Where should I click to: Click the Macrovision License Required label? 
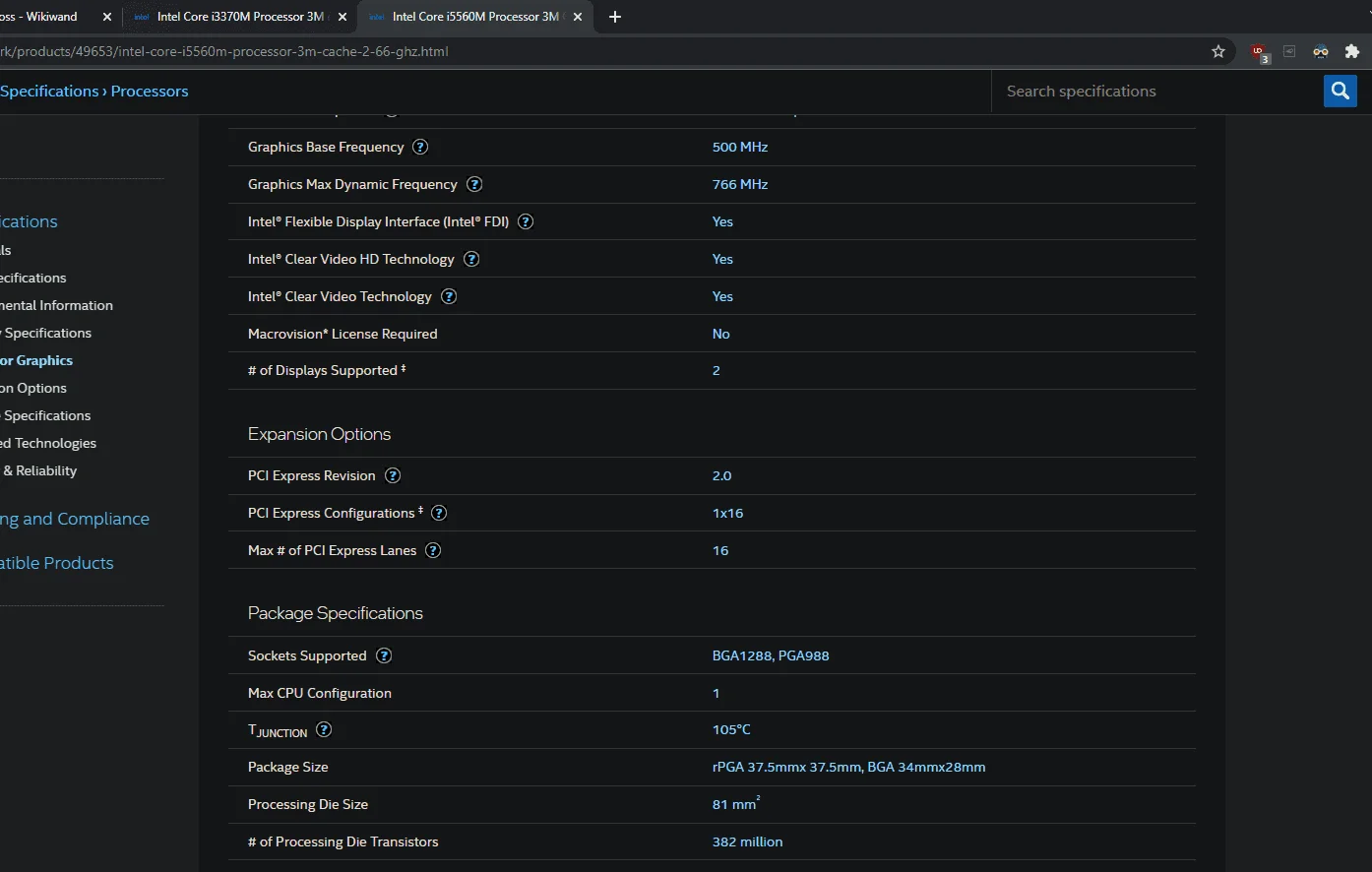coord(343,334)
